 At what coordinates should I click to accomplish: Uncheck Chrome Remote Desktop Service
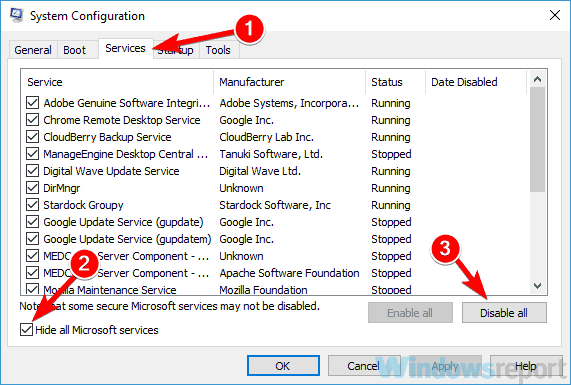click(32, 120)
